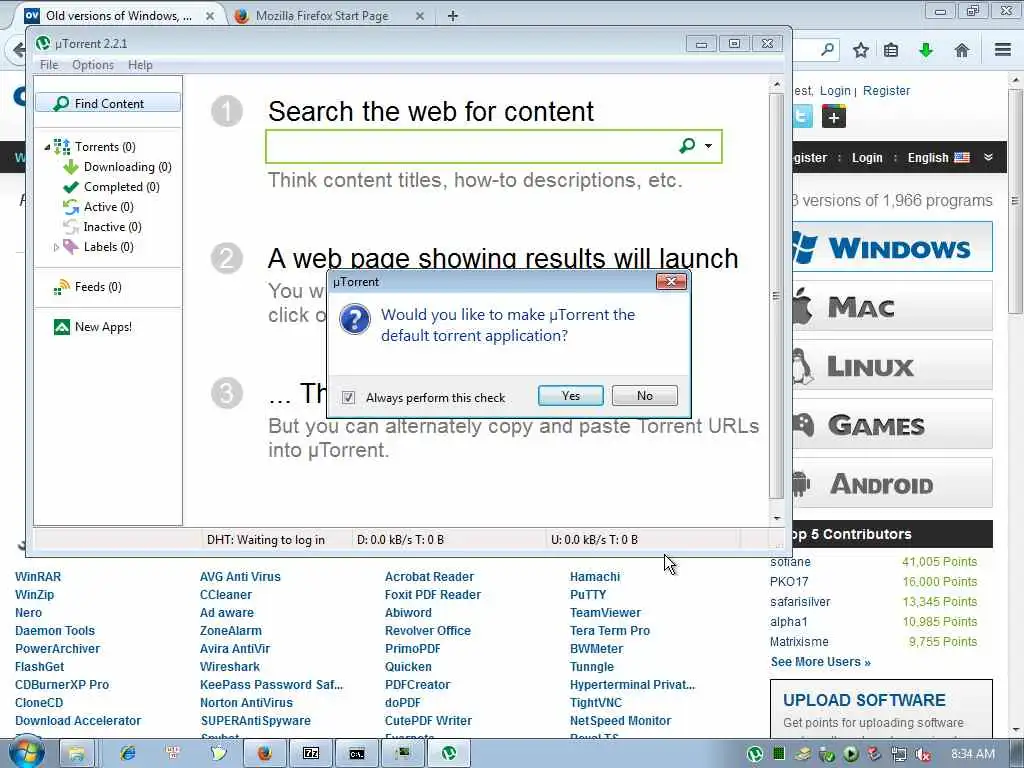Open command prompt taskbar button
1024x768 pixels.
[x=357, y=754]
